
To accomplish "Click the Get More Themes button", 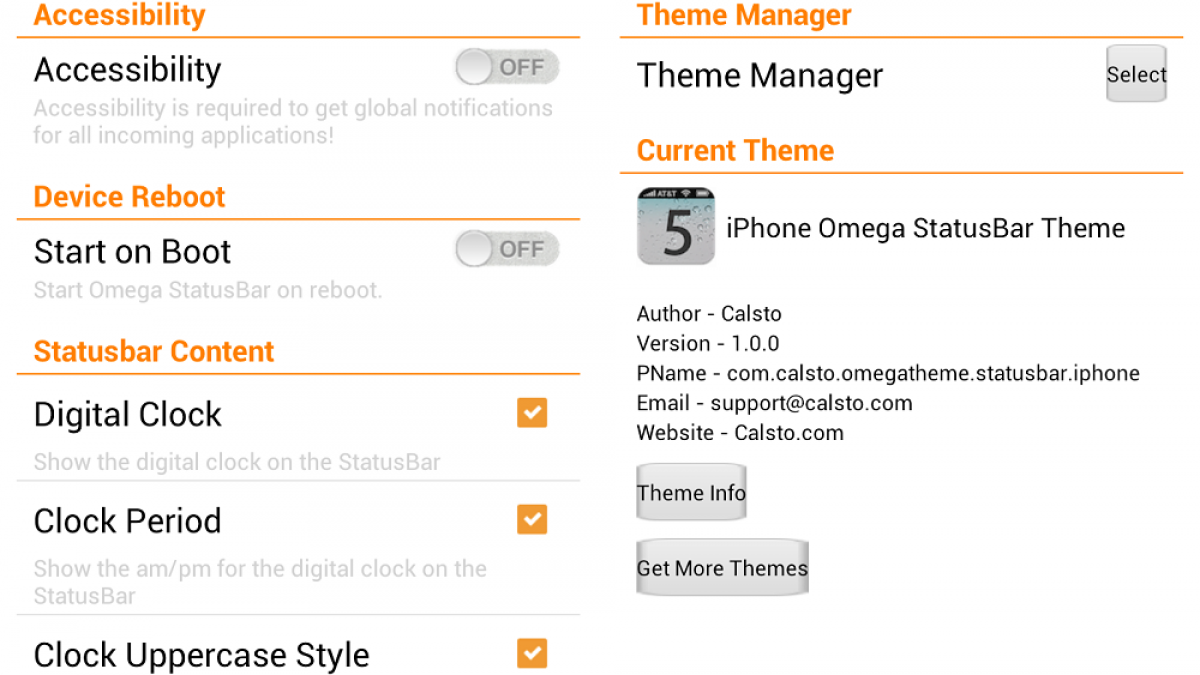I will point(722,568).
